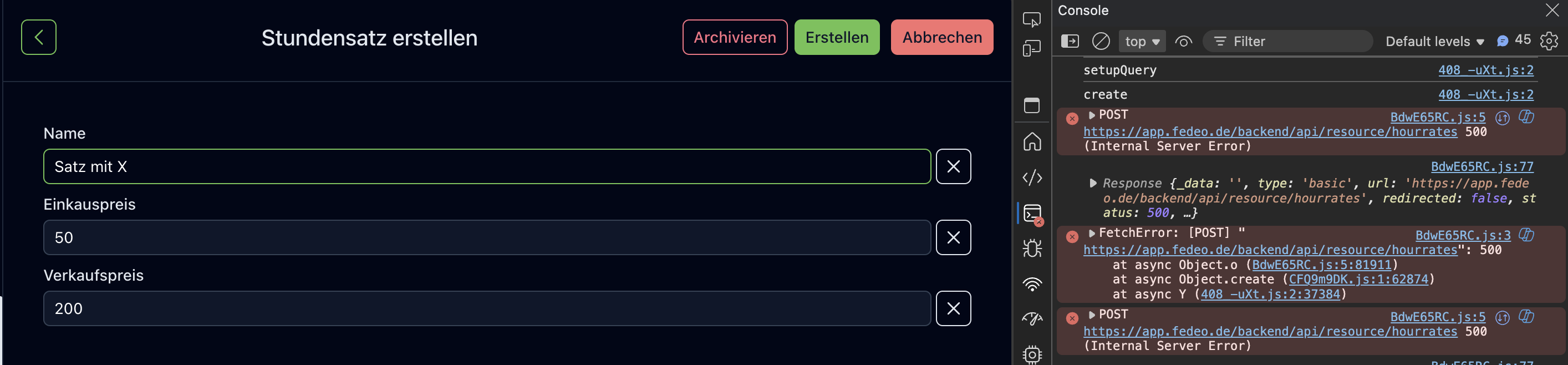
Task: Select the performance gauge icon in the sidebar
Action: (1032, 317)
